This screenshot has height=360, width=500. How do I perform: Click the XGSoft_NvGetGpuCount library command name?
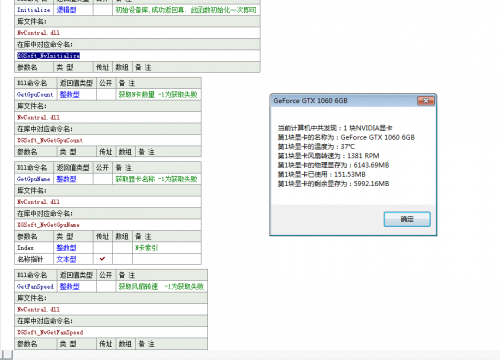(50, 140)
